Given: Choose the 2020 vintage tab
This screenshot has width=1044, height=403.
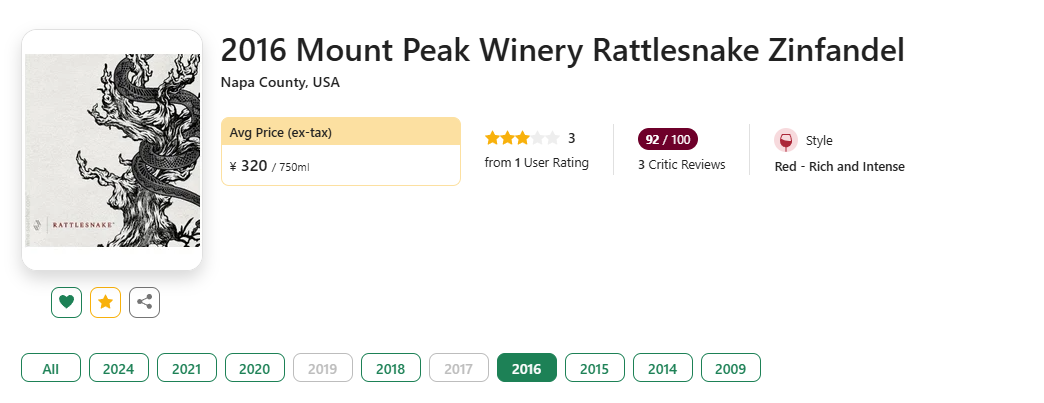Looking at the screenshot, I should [254, 368].
